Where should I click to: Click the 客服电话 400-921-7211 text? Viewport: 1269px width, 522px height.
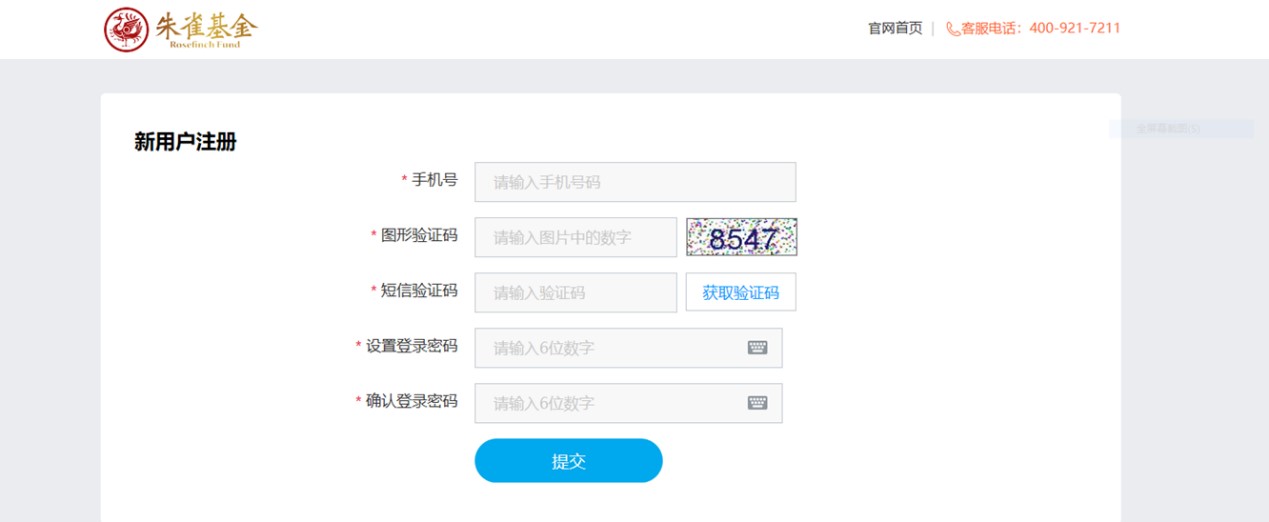click(1040, 28)
